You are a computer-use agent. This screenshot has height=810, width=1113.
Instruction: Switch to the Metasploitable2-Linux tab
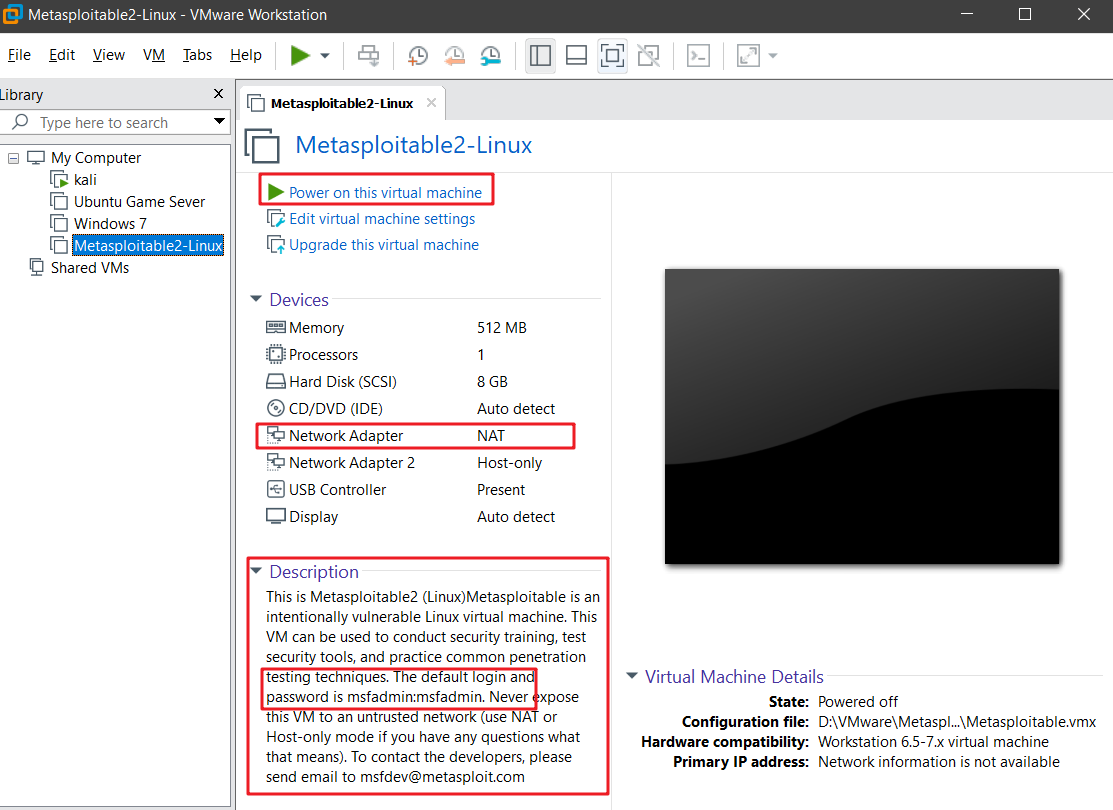pyautogui.click(x=341, y=104)
